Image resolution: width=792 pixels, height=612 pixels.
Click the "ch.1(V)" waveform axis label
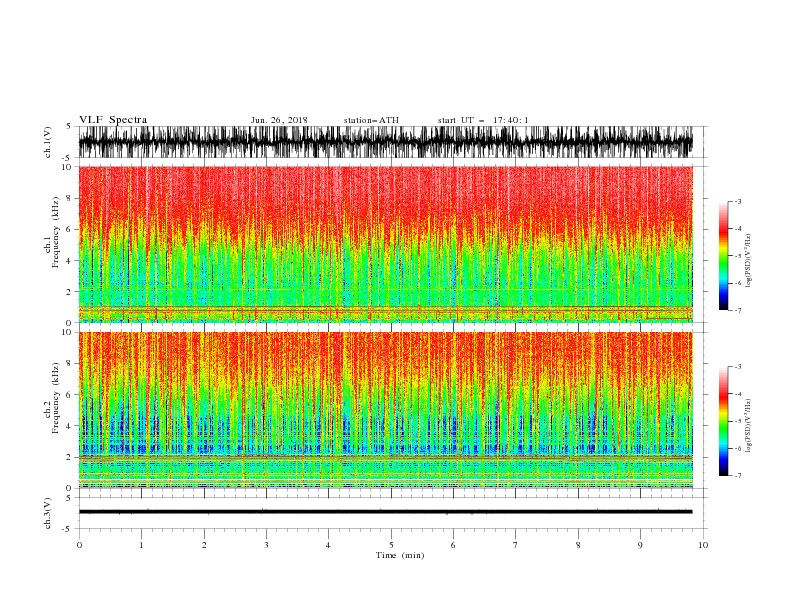click(48, 142)
